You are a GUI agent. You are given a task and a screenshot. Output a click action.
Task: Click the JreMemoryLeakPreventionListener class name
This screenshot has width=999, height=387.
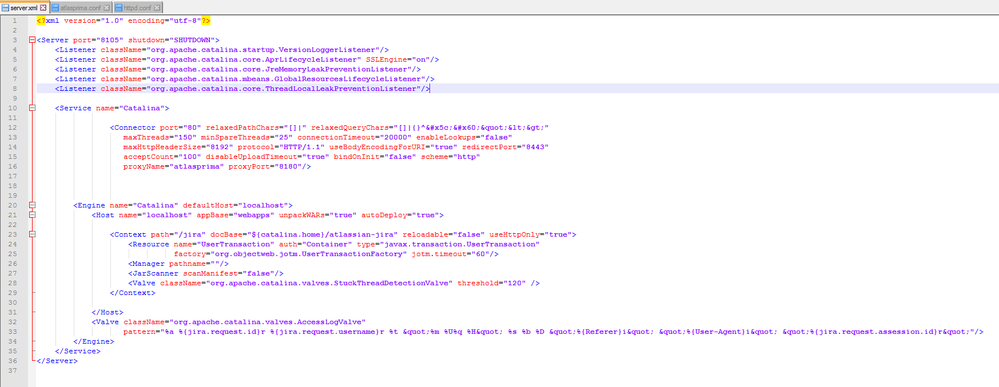click(280, 69)
